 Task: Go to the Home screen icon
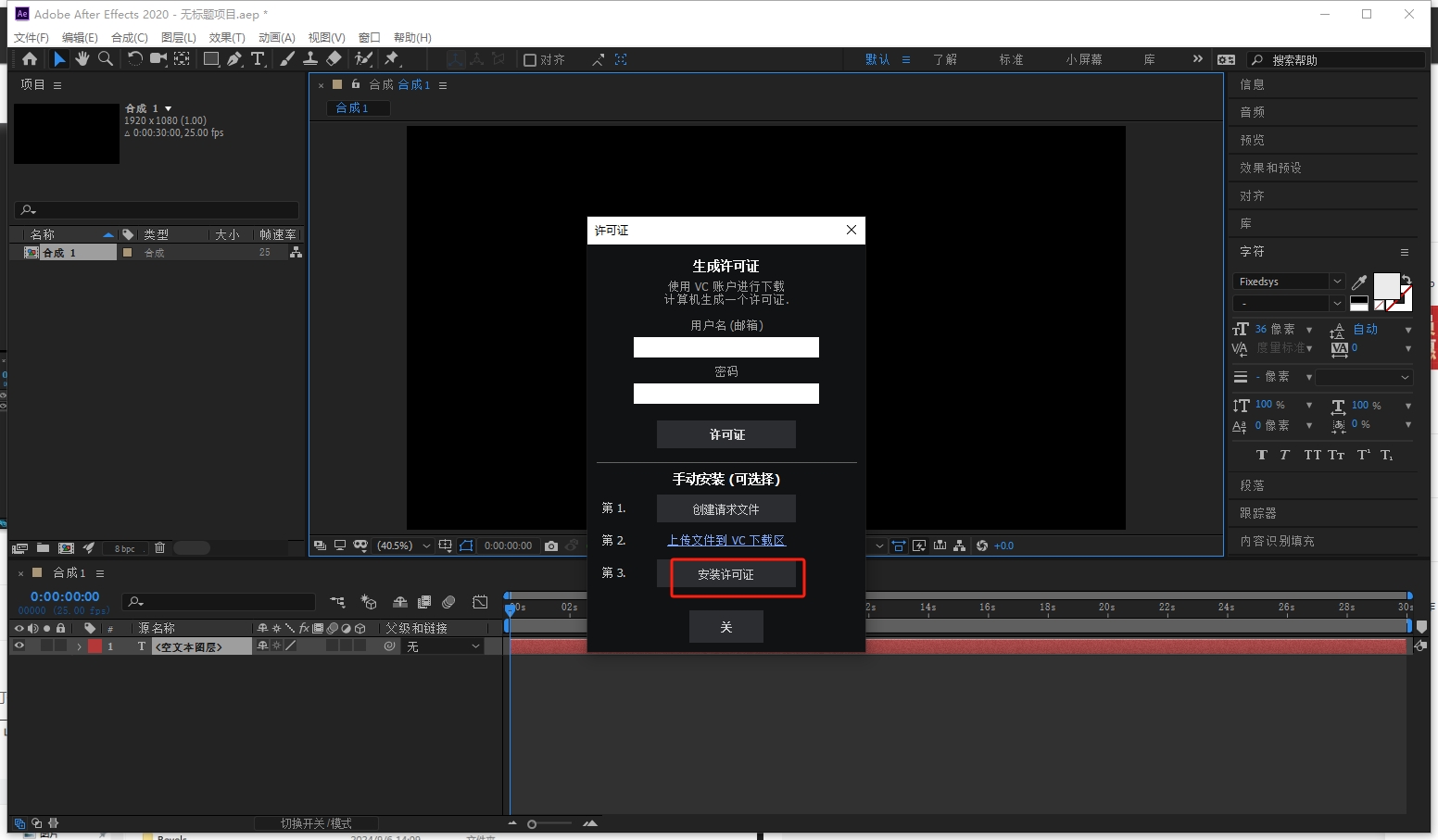30,59
